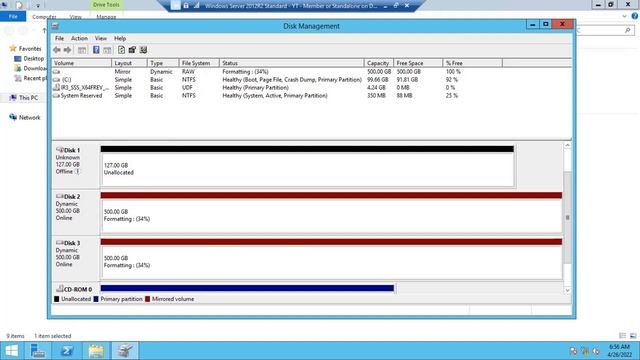Open Server Manager from the taskbar

pyautogui.click(x=38, y=351)
